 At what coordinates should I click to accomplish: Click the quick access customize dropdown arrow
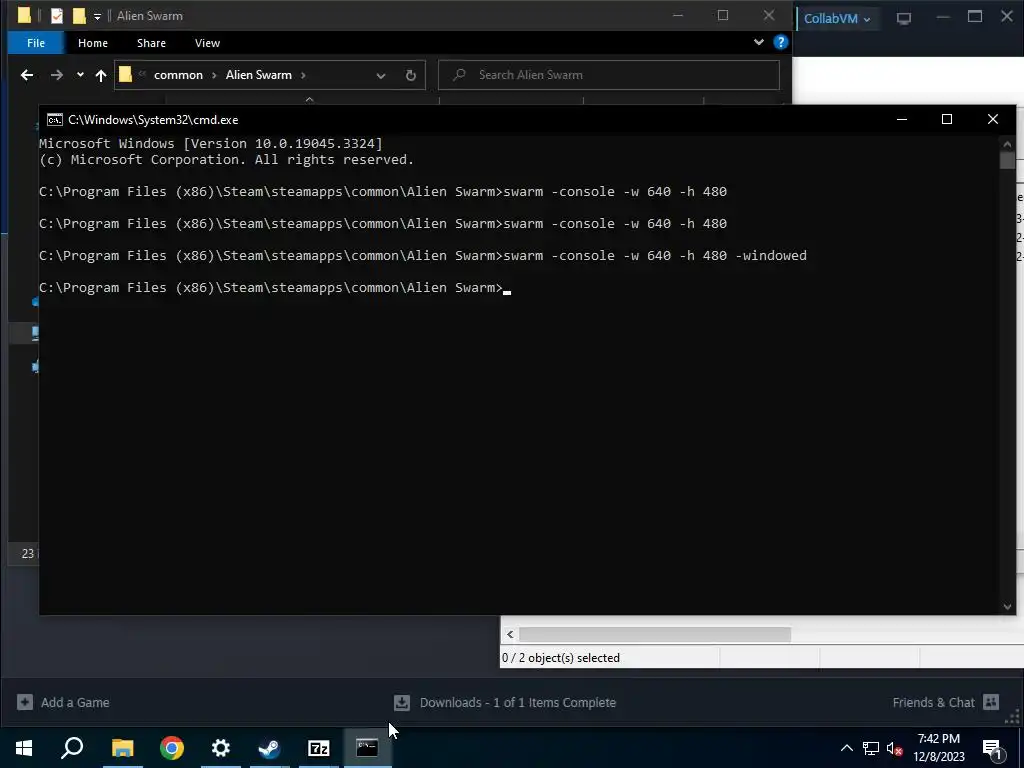[97, 16]
